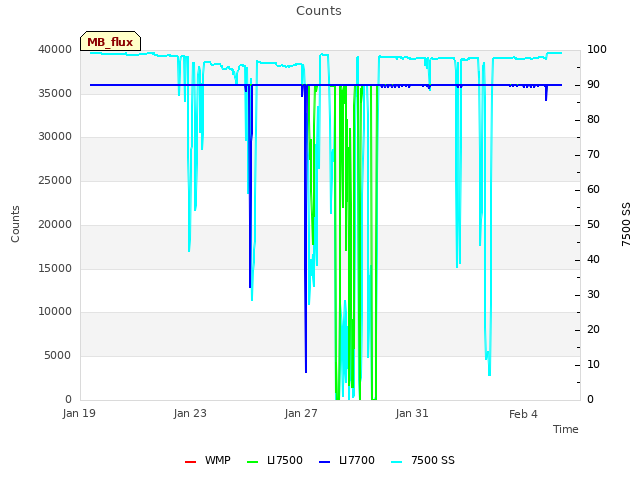The height and width of the screenshot is (480, 640).
Task: Click the Jan 19 x-axis tick label
Action: (x=79, y=413)
